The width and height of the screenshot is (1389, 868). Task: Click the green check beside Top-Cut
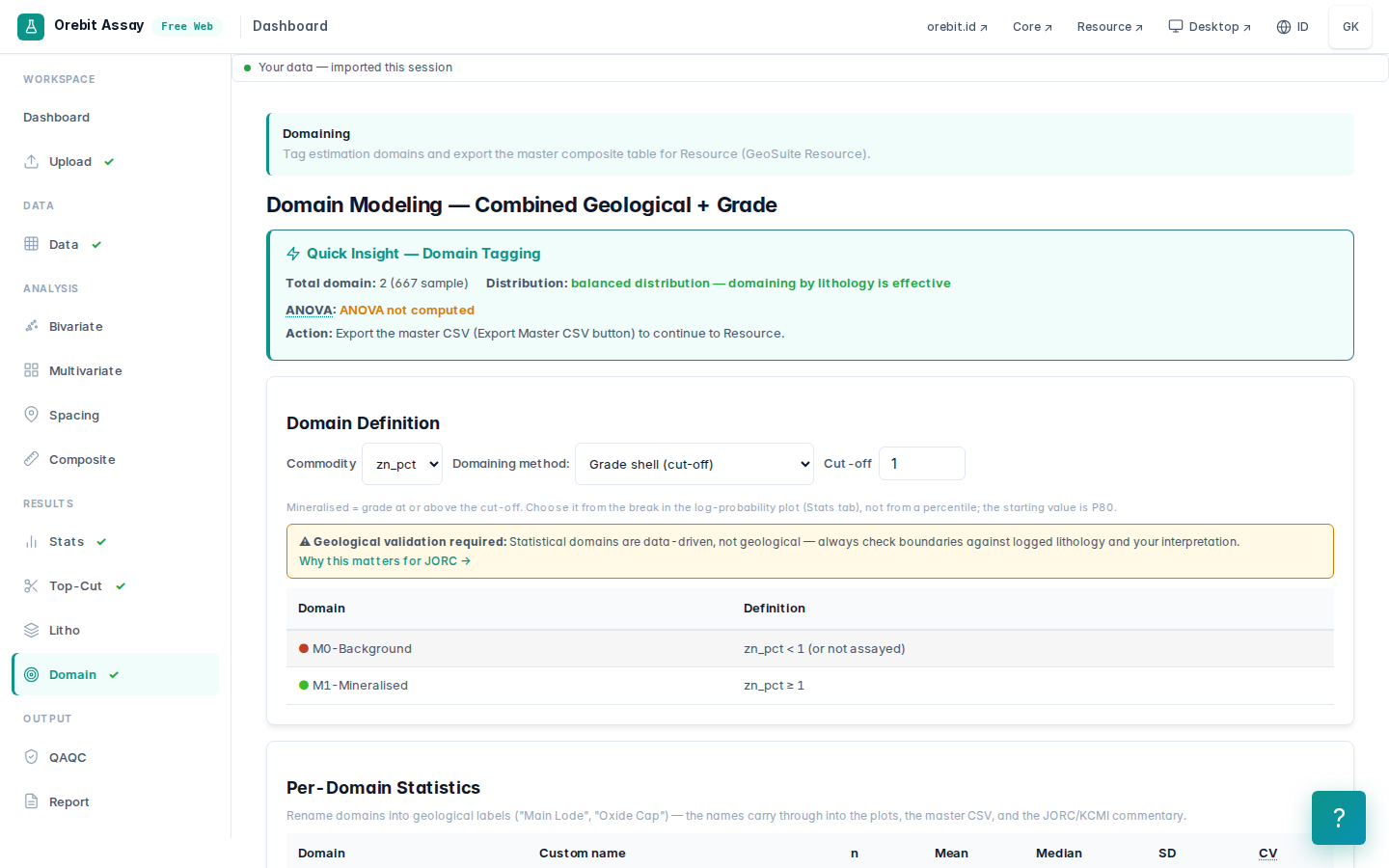121,586
